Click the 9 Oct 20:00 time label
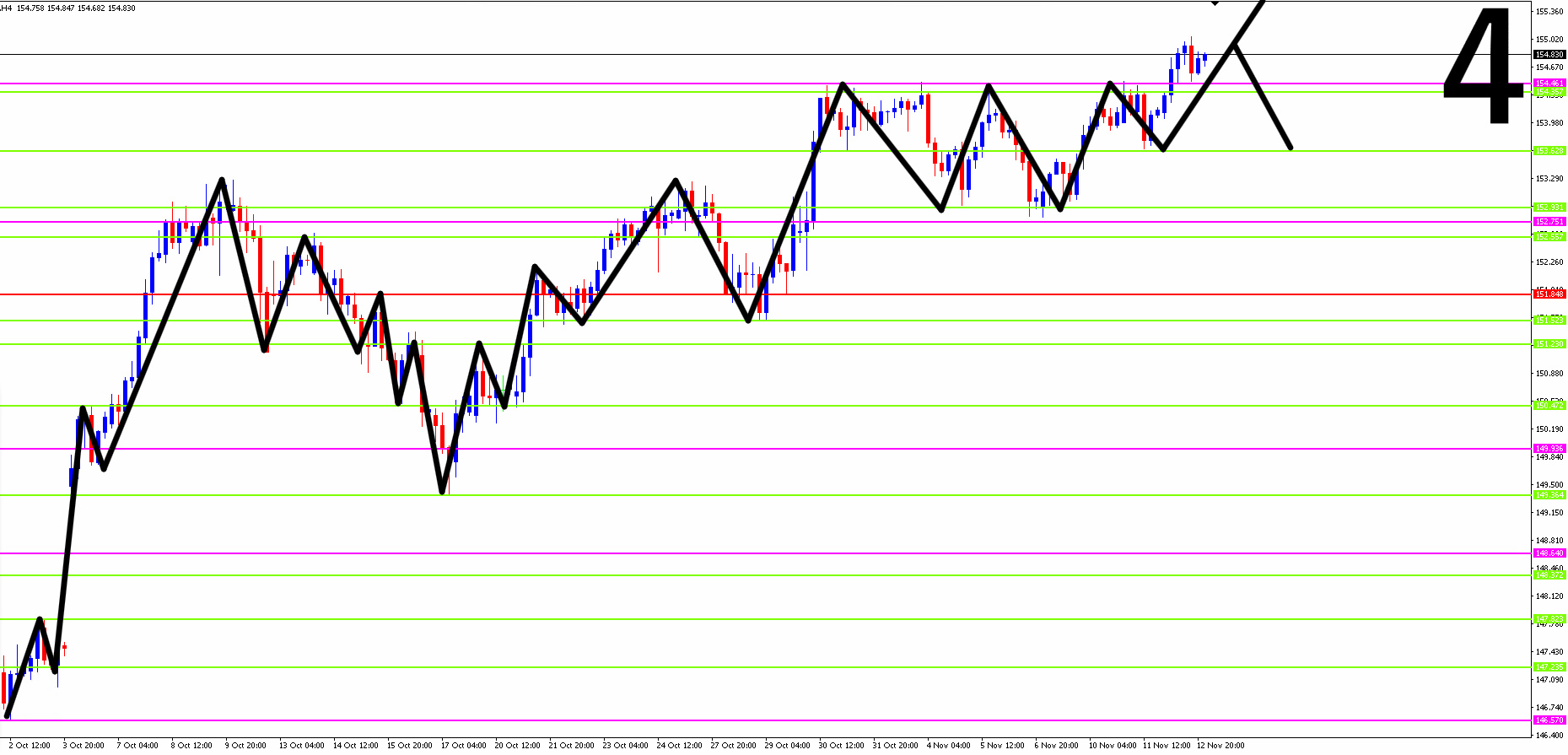1568x755 pixels. [x=245, y=746]
